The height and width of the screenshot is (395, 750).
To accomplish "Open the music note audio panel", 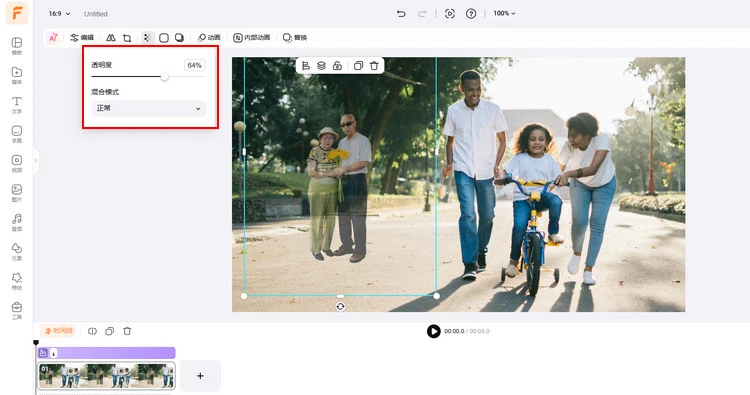I will tap(17, 222).
